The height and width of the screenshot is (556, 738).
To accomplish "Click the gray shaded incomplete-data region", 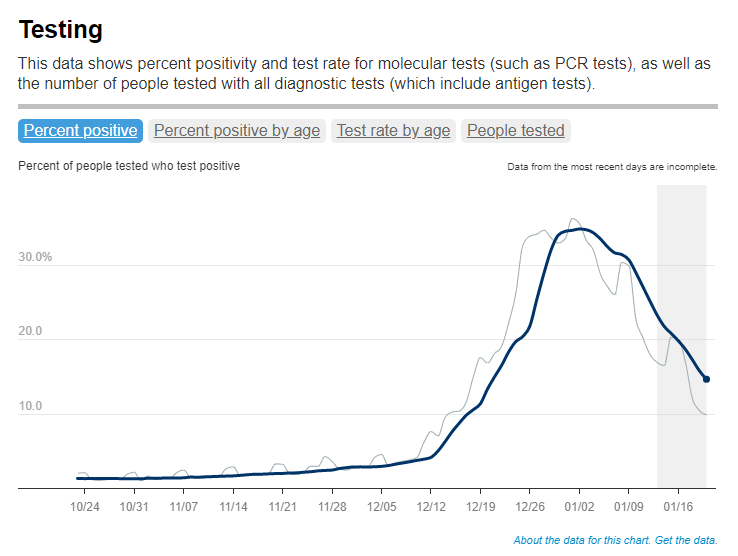I will click(x=682, y=300).
